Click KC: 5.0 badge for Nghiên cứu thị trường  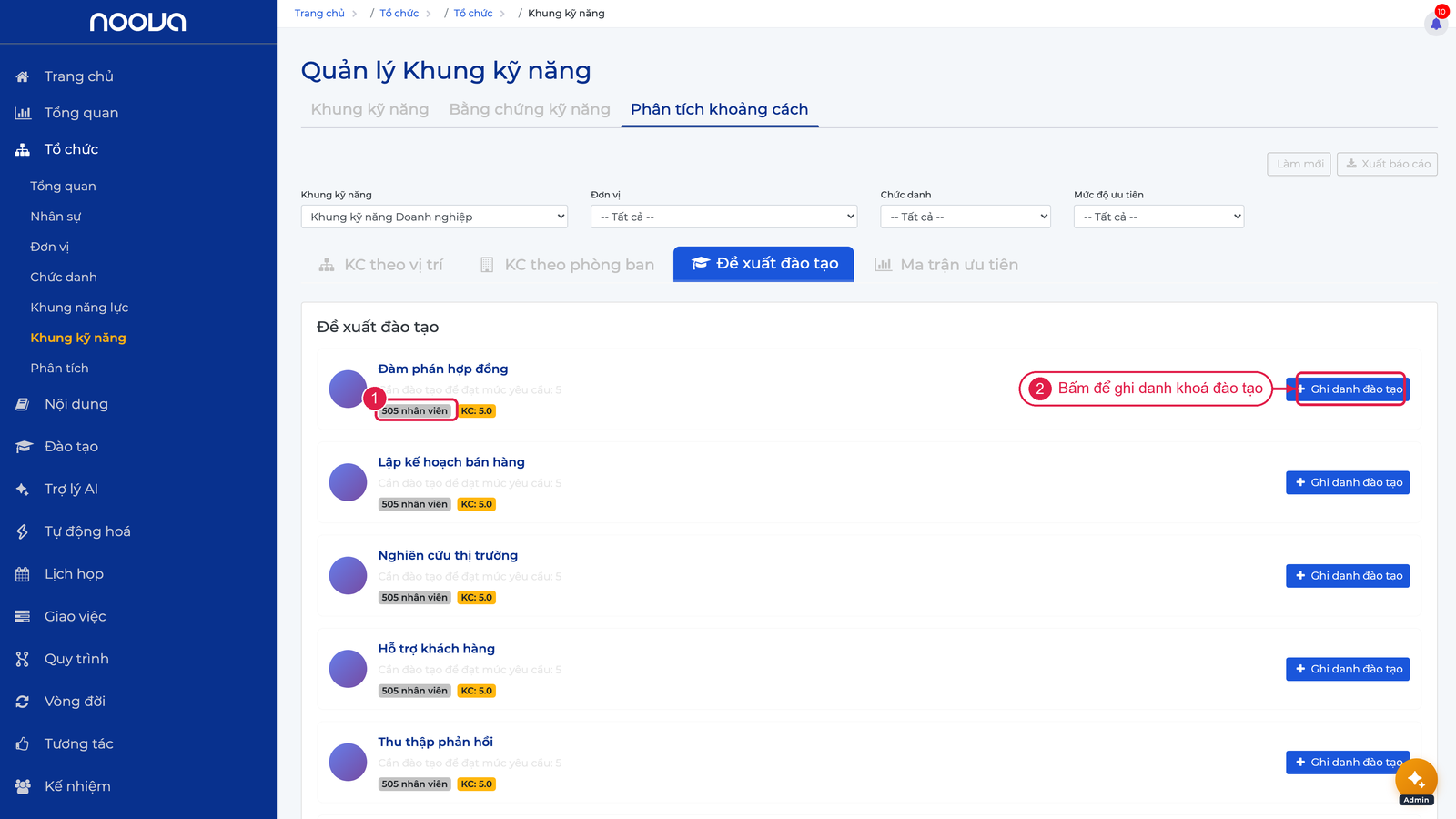[x=476, y=598]
